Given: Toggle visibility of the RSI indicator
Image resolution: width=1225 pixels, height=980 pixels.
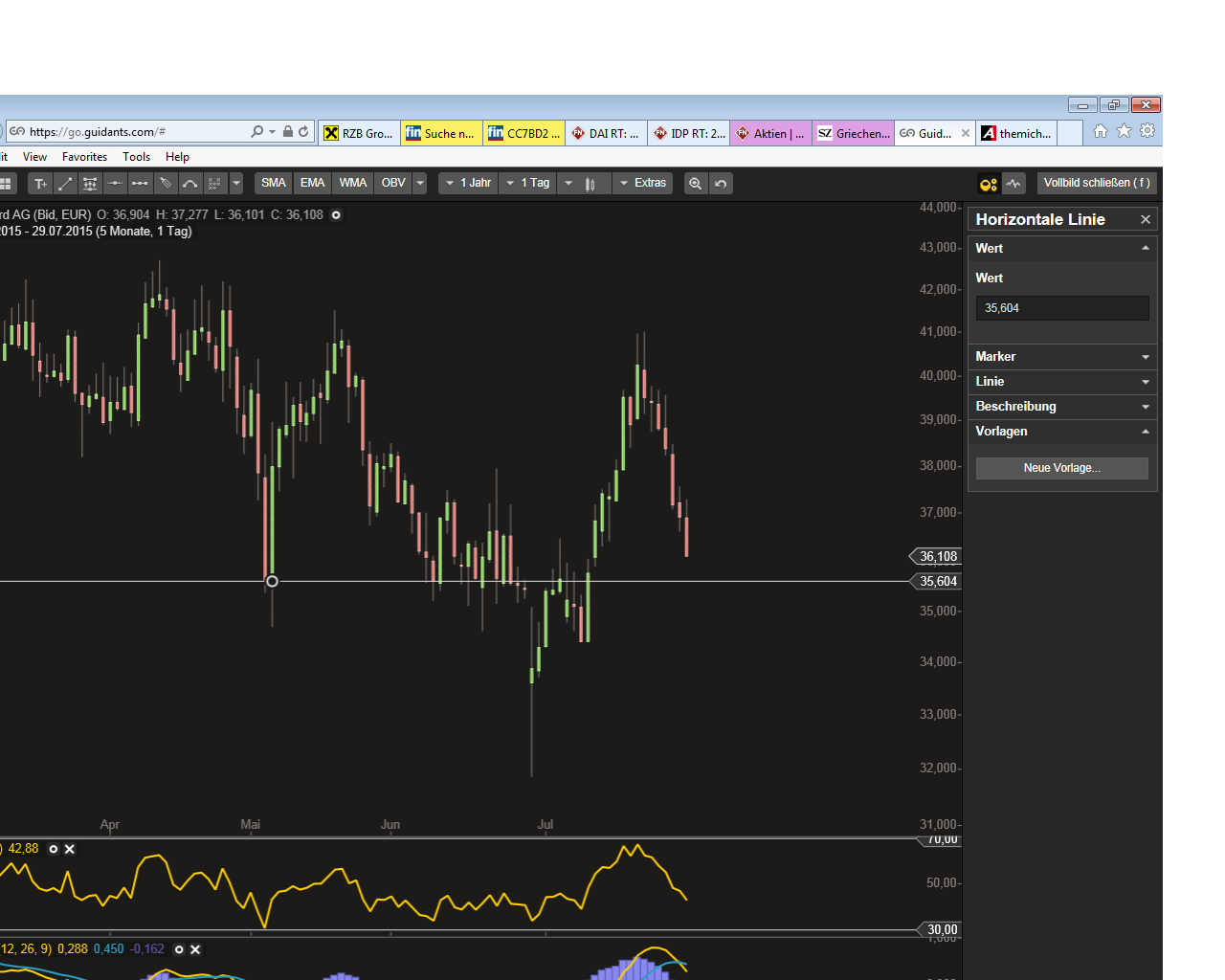Looking at the screenshot, I should pos(53,849).
